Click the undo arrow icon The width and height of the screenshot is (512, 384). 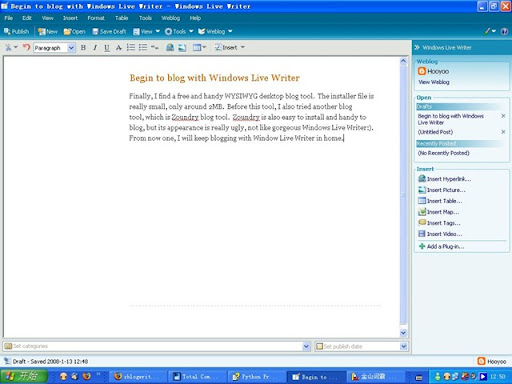[26, 47]
